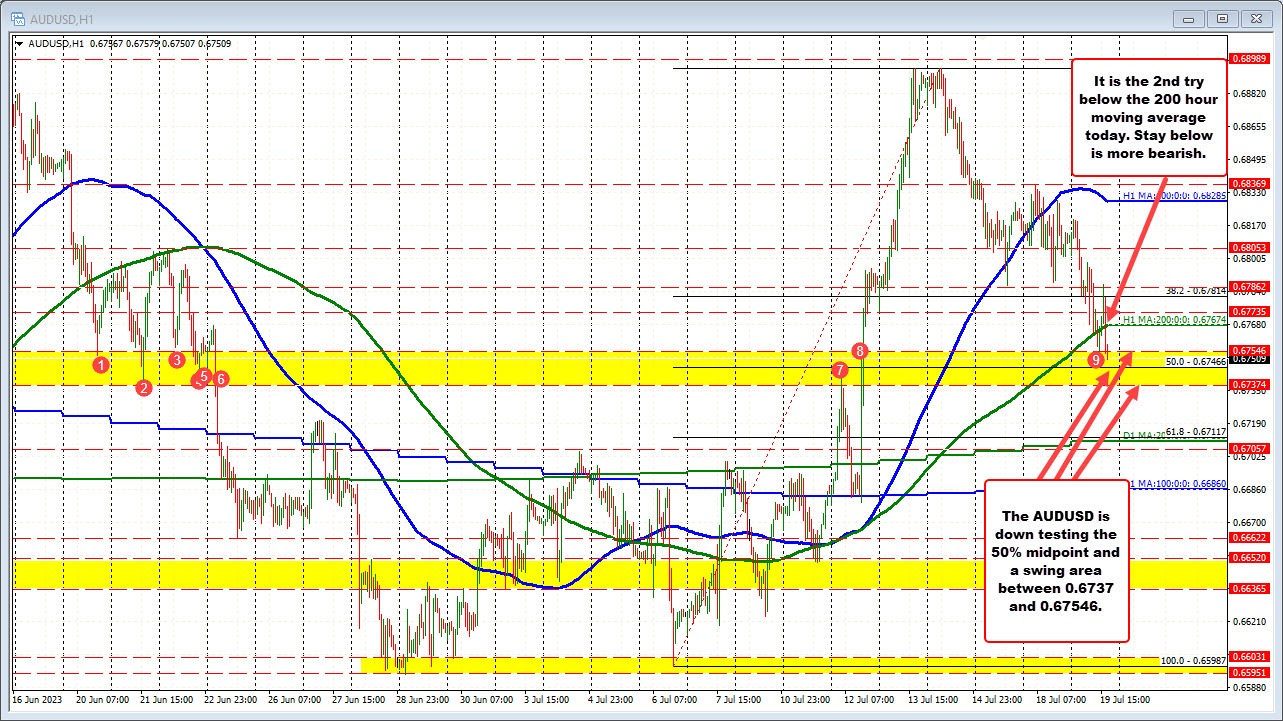
Task: Close the AUDUSD chart window
Action: tap(1253, 18)
